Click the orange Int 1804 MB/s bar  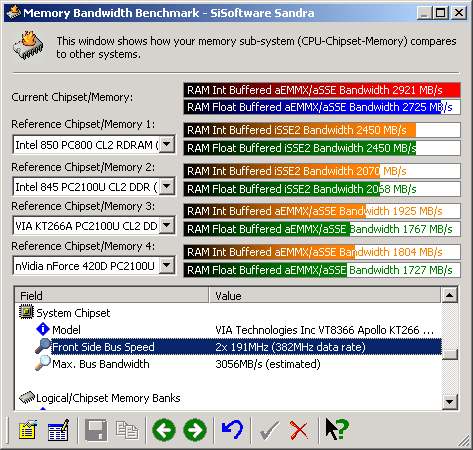click(322, 252)
